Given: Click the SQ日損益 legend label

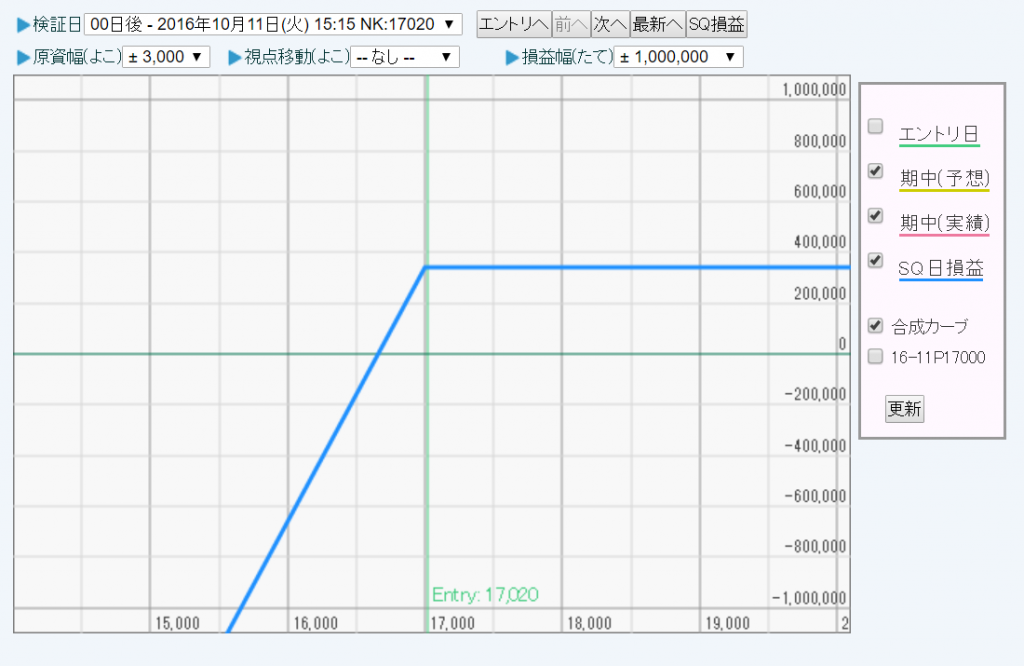Looking at the screenshot, I should (x=941, y=268).
